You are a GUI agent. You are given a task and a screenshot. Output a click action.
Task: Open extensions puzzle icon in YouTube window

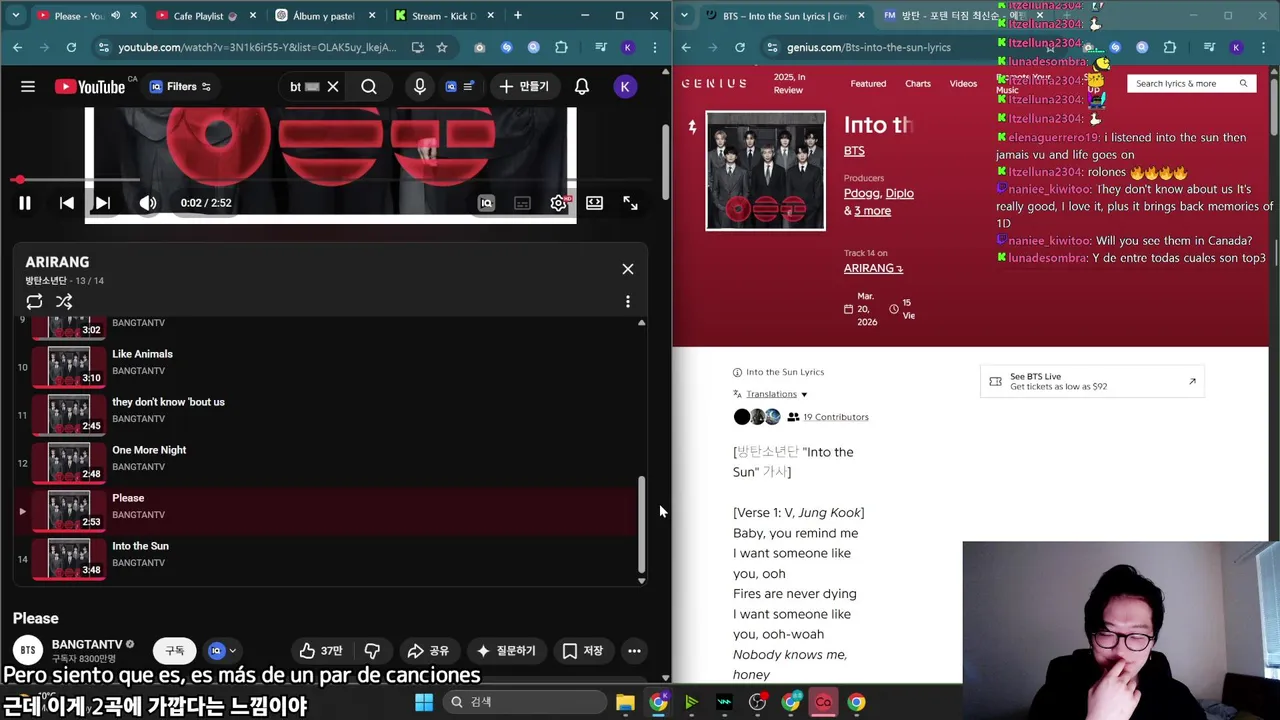click(561, 47)
